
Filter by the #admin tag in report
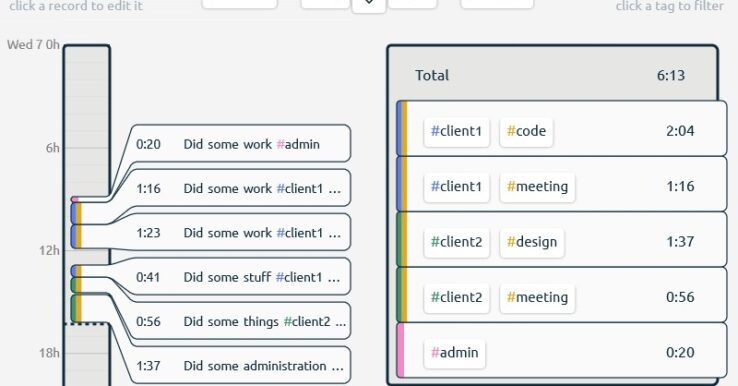[x=455, y=353]
